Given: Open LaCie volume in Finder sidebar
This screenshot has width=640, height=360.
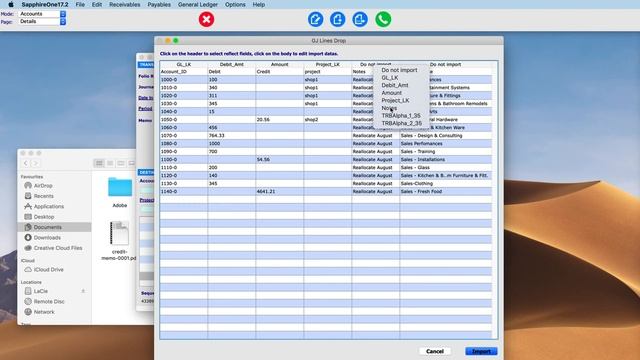Looking at the screenshot, I should point(40,291).
